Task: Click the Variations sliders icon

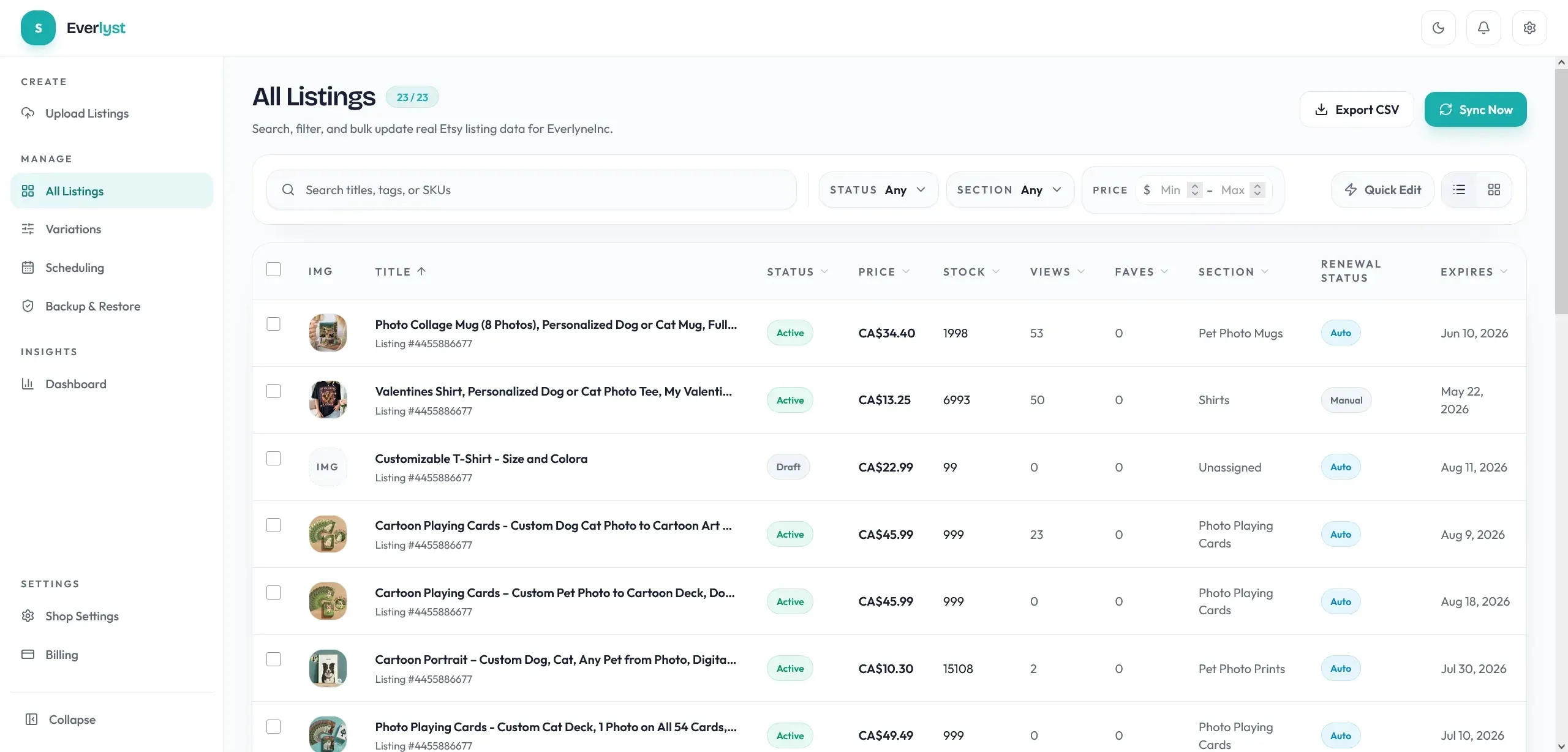Action: 28,229
